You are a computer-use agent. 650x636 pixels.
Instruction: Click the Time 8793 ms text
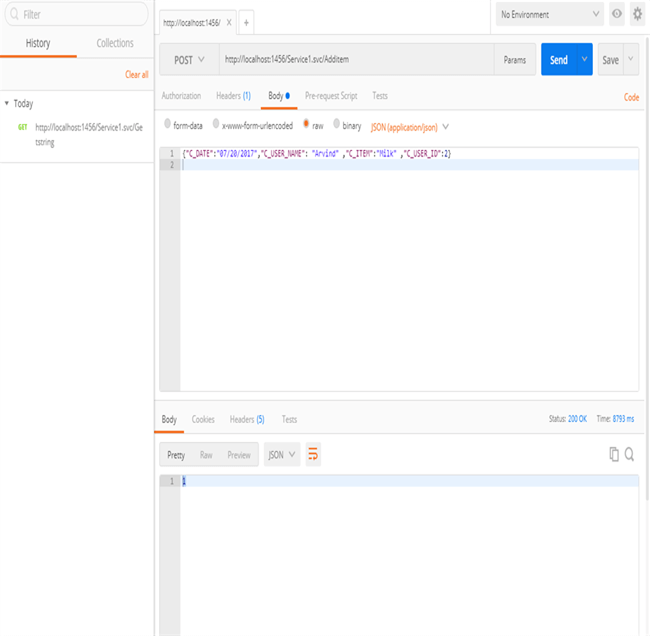[x=615, y=419]
